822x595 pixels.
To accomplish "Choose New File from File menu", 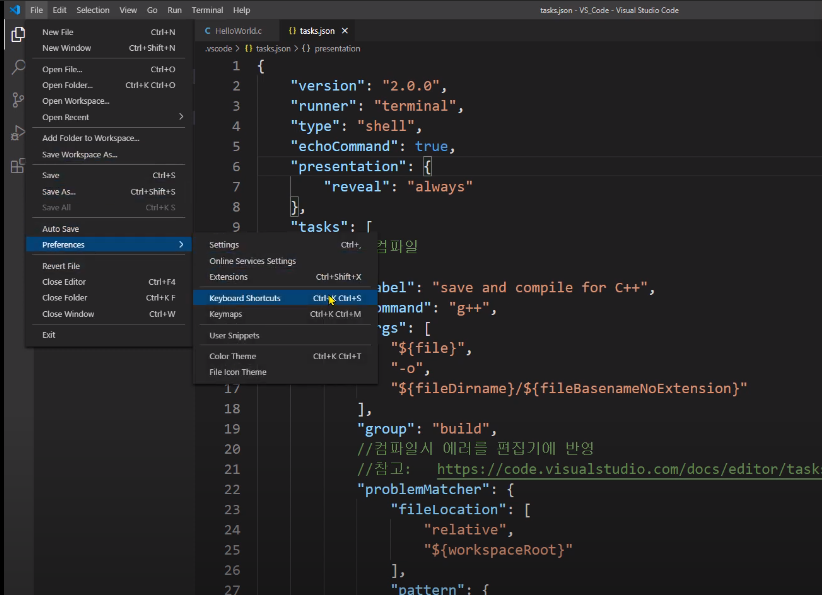I will [x=109, y=32].
